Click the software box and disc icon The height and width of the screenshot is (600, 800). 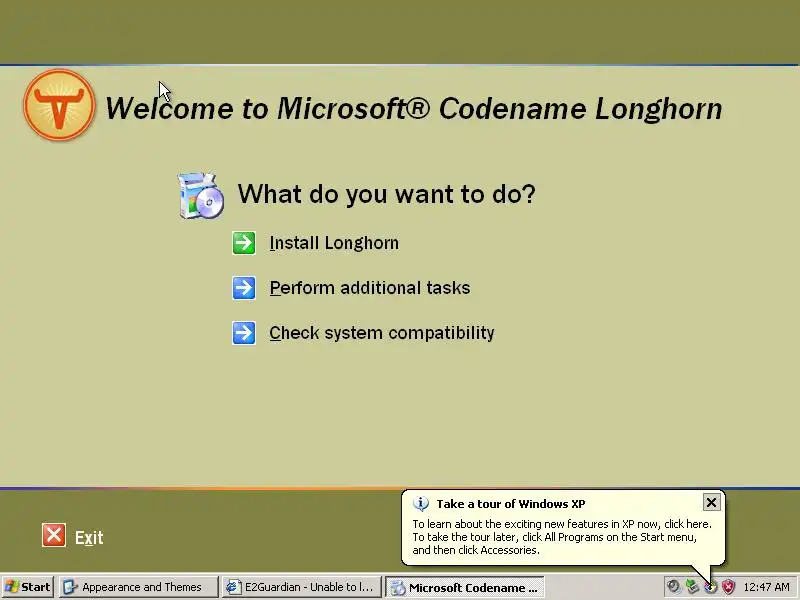coord(201,196)
